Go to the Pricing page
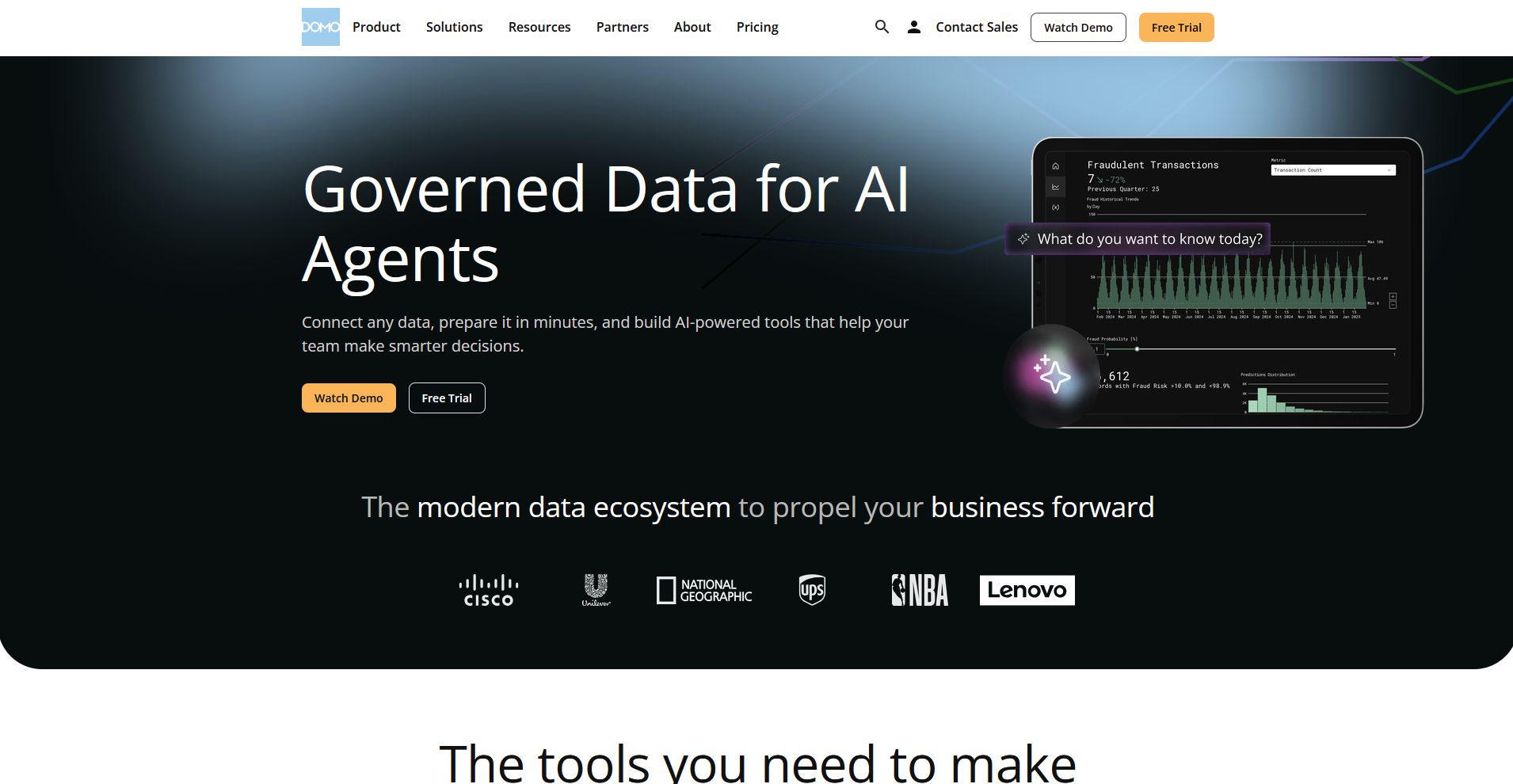Screen dimensions: 1513x784 click(x=757, y=27)
